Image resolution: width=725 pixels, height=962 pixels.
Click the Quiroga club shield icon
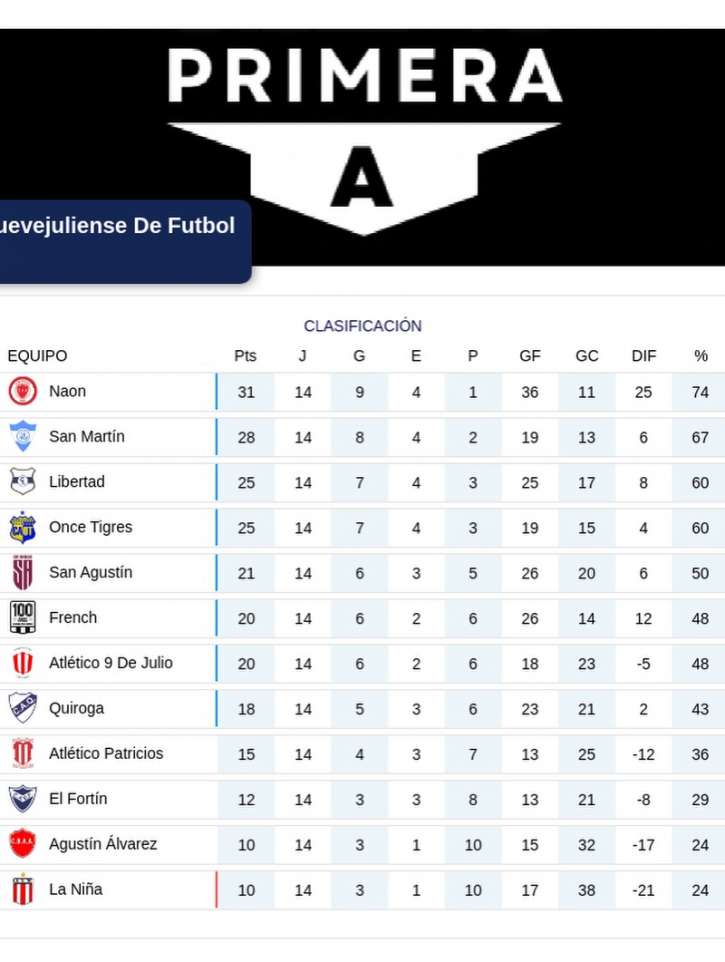click(22, 708)
